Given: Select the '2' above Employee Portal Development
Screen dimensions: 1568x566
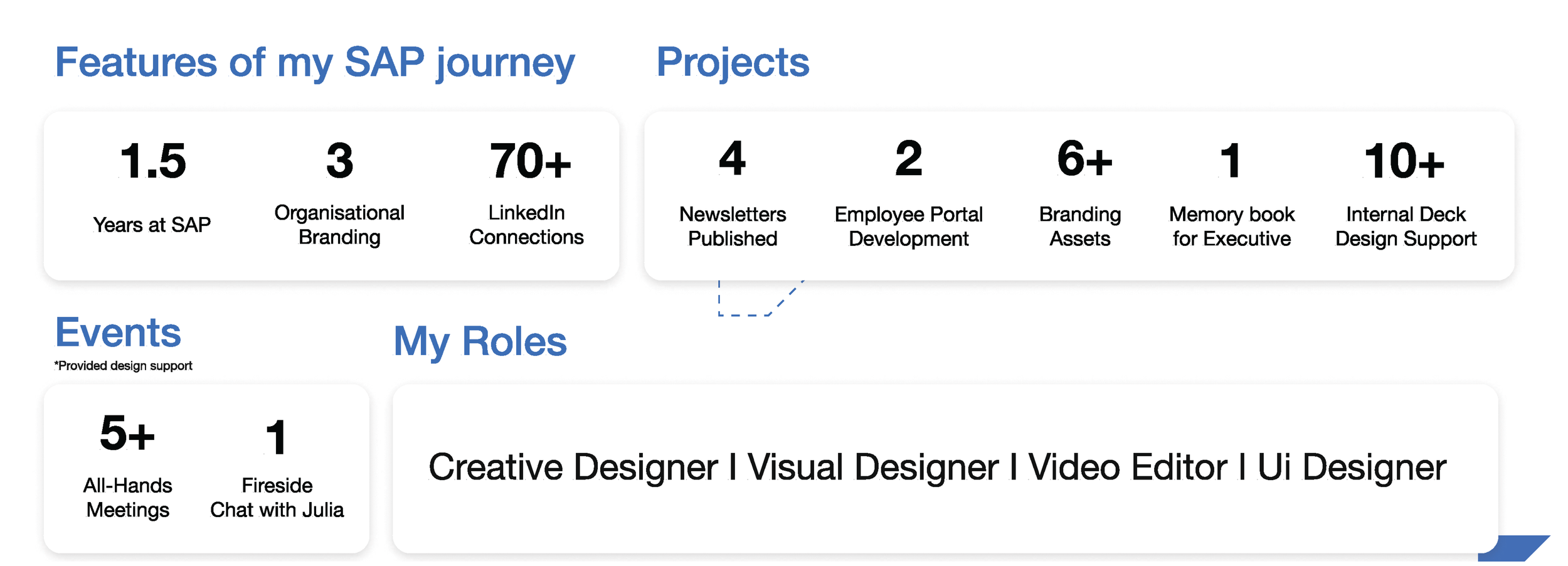Looking at the screenshot, I should tap(909, 158).
